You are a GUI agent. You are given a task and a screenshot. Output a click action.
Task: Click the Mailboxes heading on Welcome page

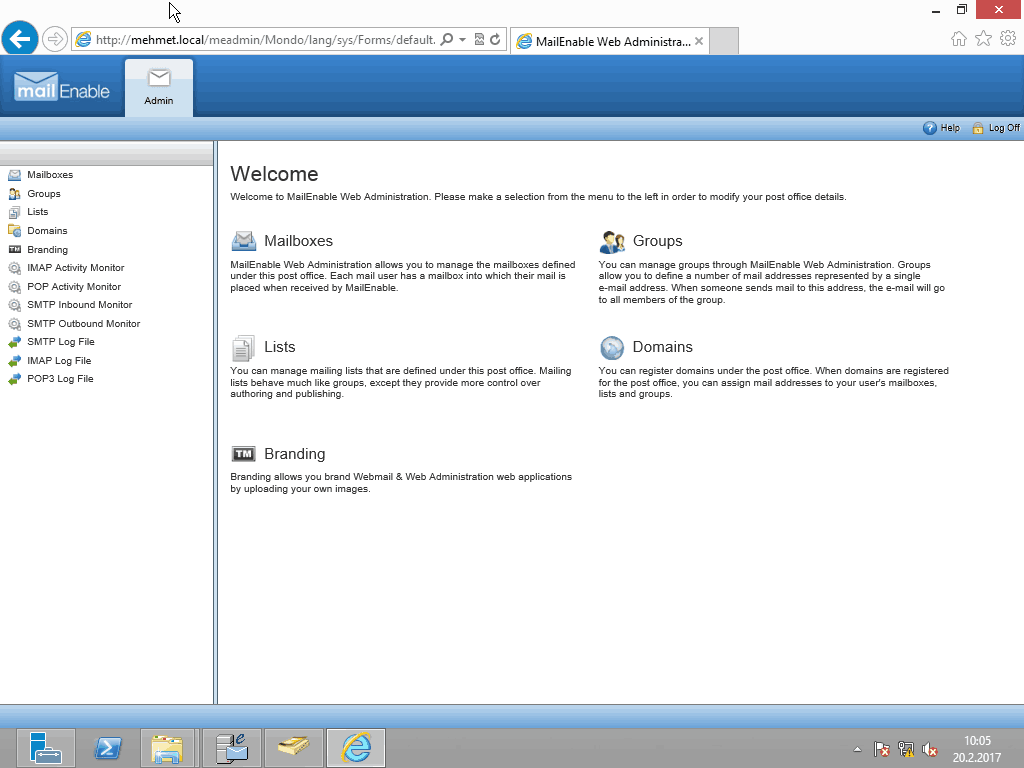298,241
